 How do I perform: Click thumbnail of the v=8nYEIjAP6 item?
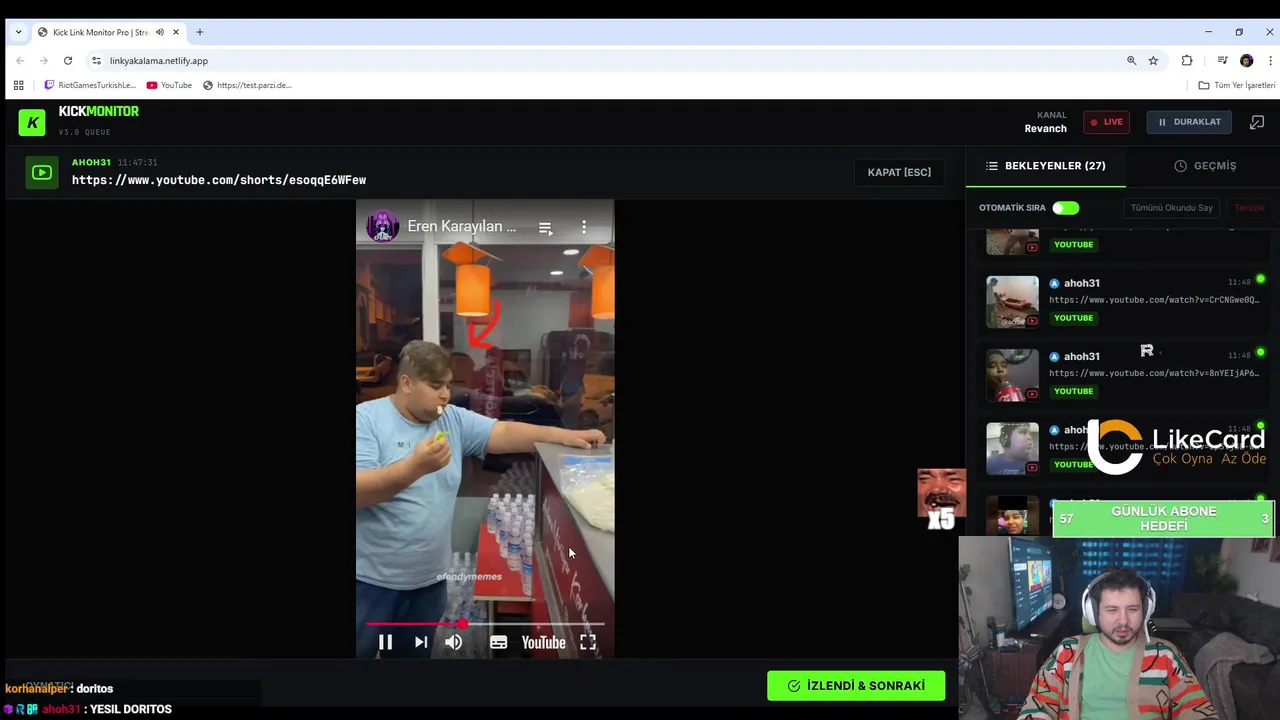pos(1012,375)
